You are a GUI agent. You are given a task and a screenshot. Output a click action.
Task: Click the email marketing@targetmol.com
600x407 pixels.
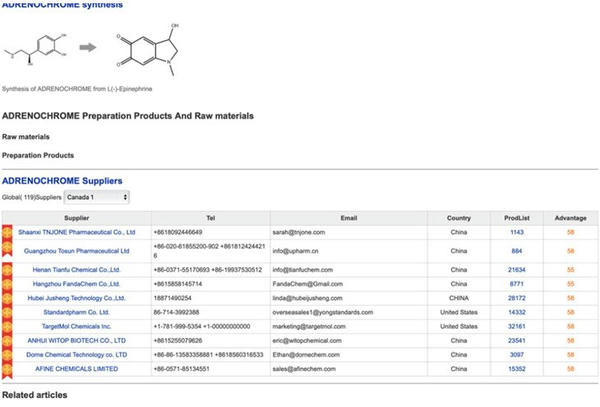(309, 326)
